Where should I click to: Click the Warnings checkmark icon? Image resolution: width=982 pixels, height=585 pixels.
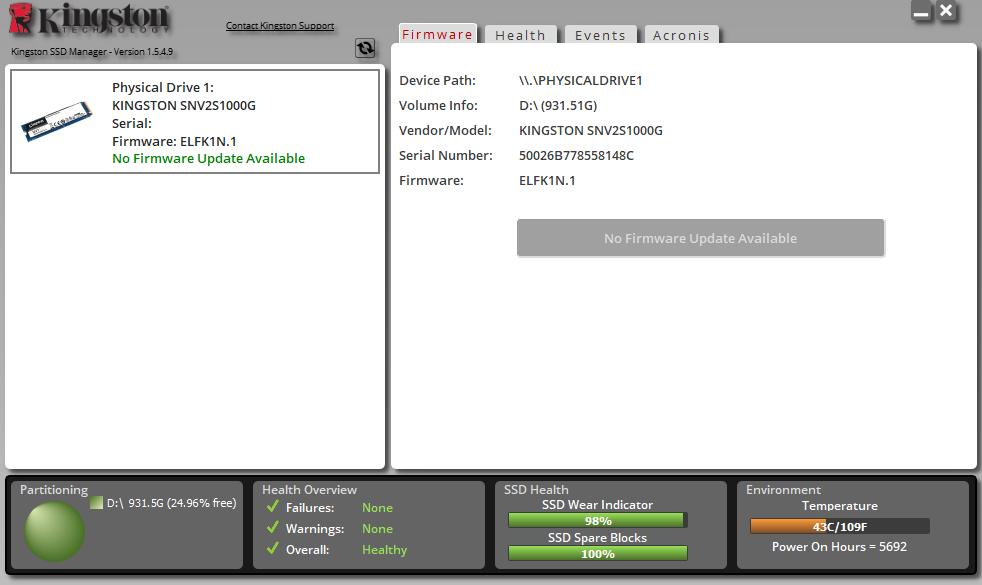pyautogui.click(x=272, y=528)
